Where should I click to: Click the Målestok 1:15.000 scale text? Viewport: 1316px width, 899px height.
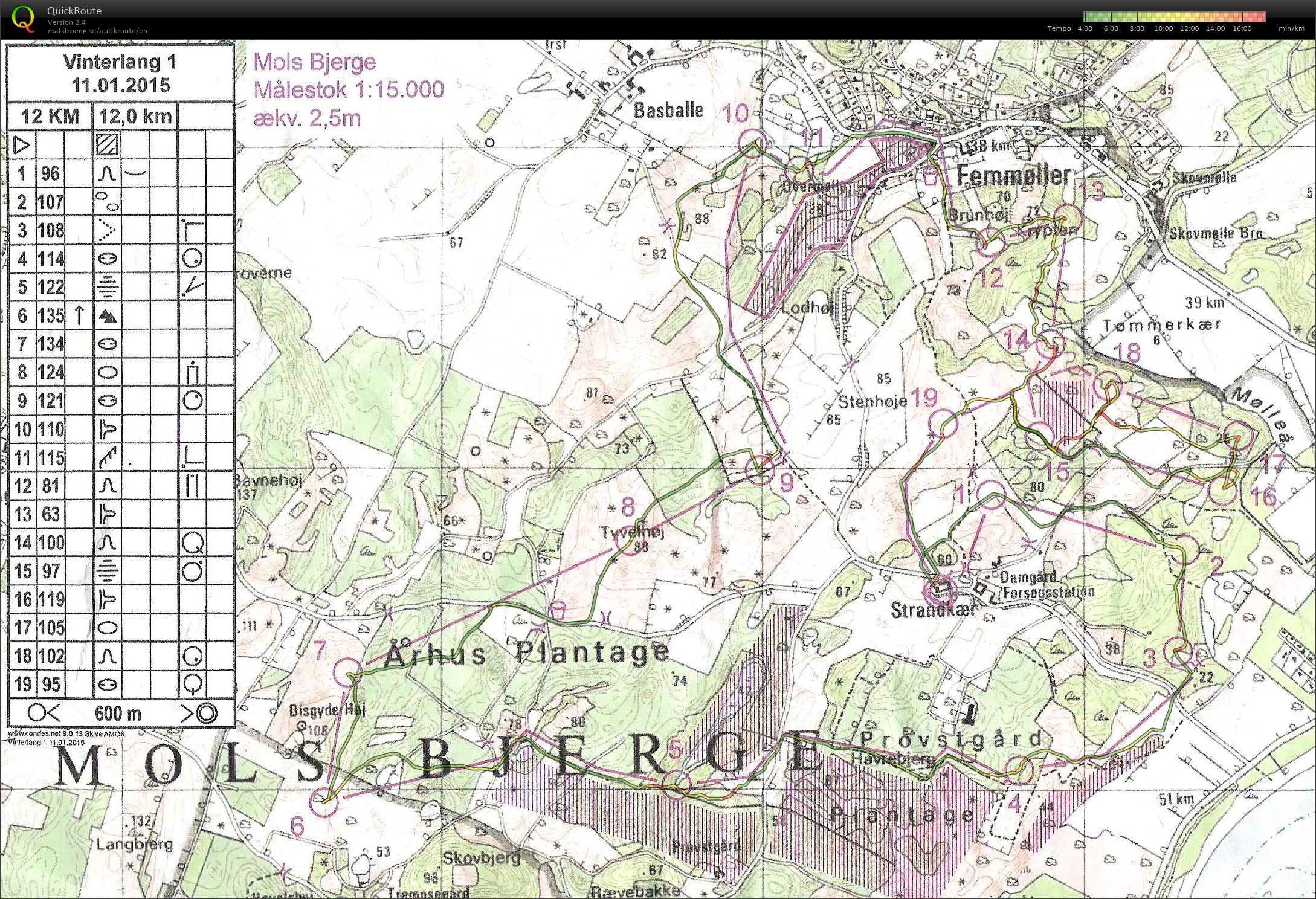pyautogui.click(x=349, y=89)
